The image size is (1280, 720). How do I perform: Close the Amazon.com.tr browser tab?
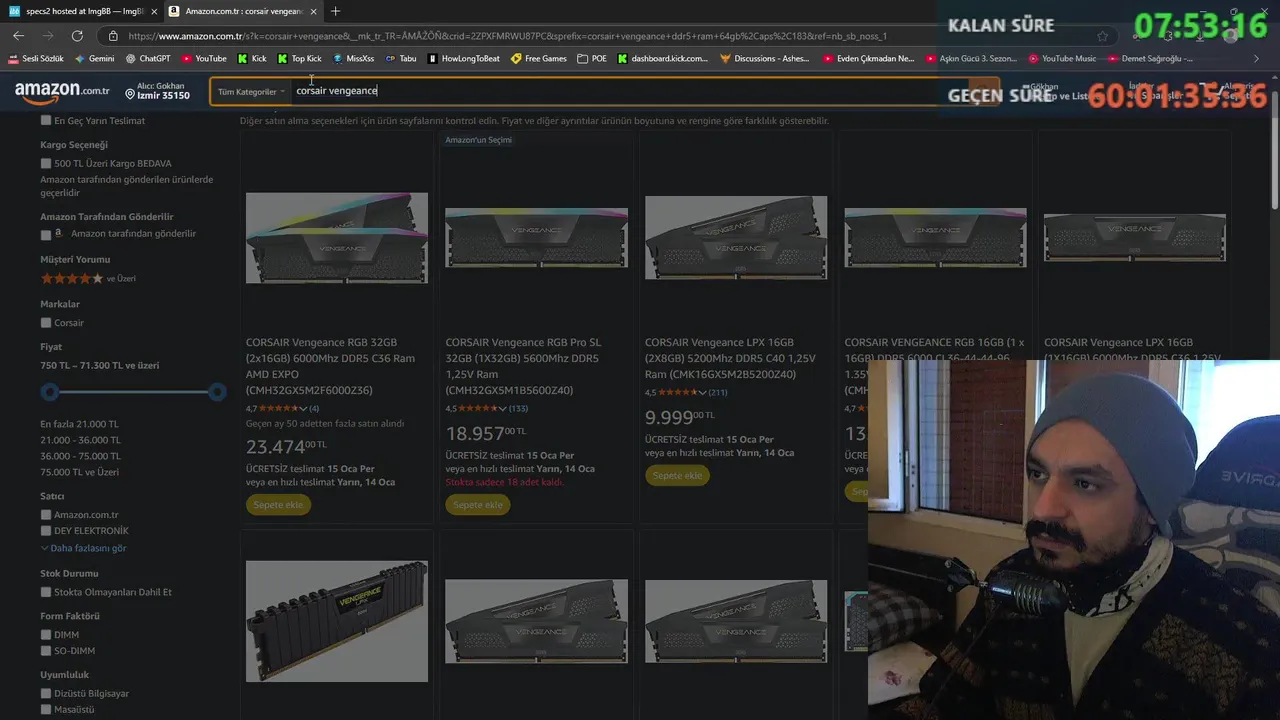[x=313, y=11]
